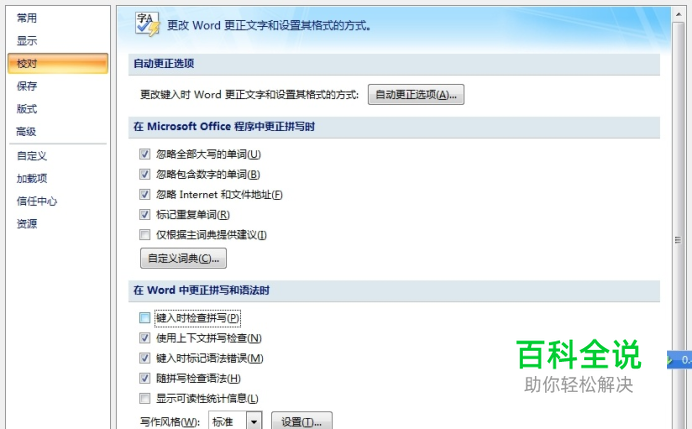Image resolution: width=692 pixels, height=429 pixels.
Task: Select 信任中心 in the sidebar
Action: pyautogui.click(x=37, y=201)
